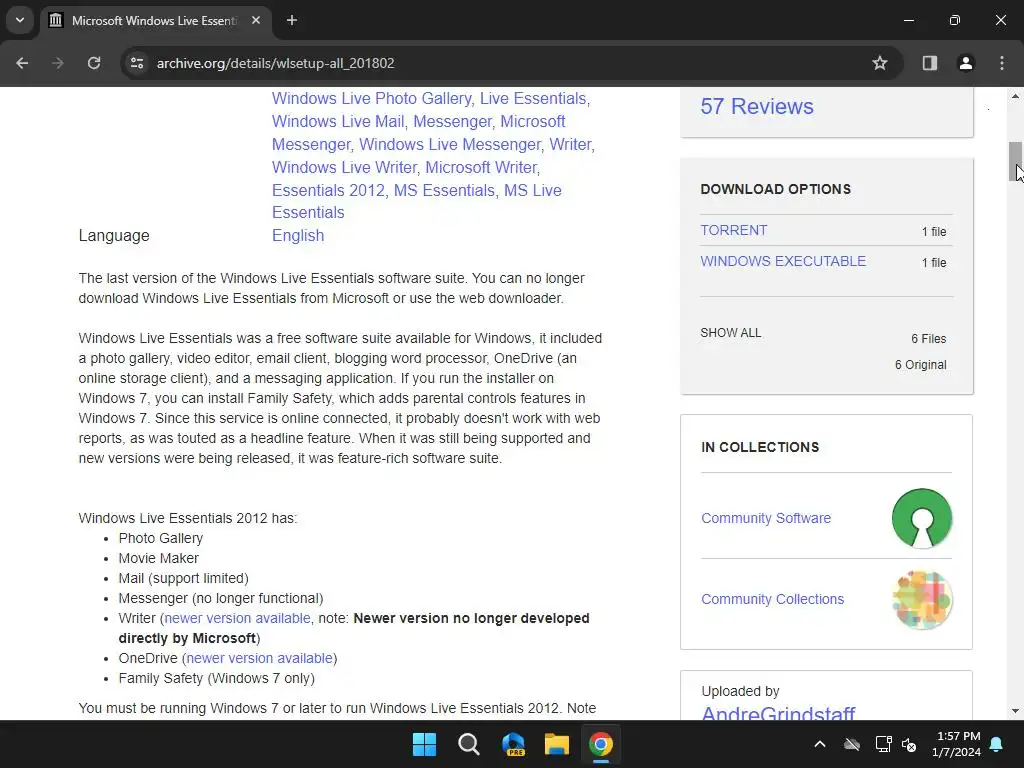Click the 6 Files count text

[x=929, y=339]
